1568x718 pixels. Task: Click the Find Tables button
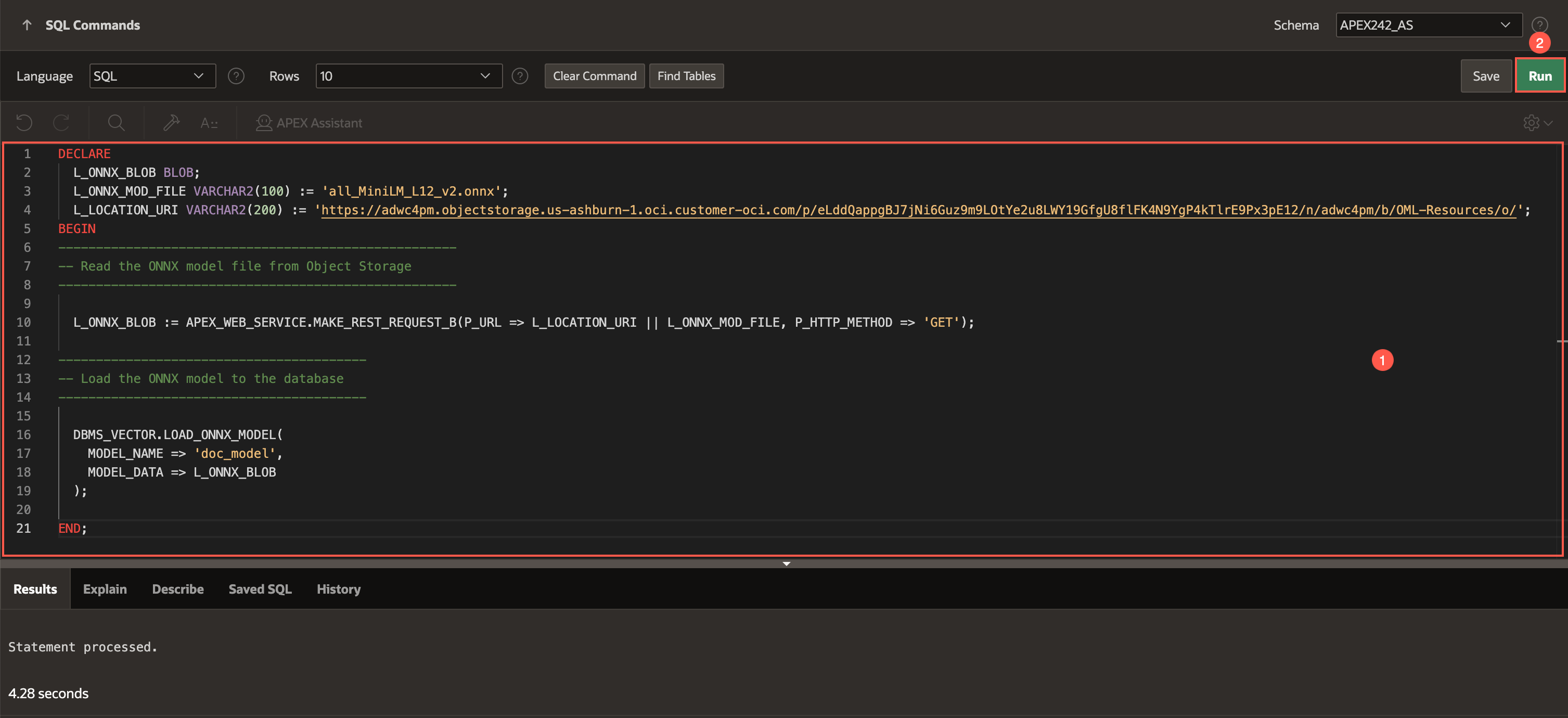(687, 76)
